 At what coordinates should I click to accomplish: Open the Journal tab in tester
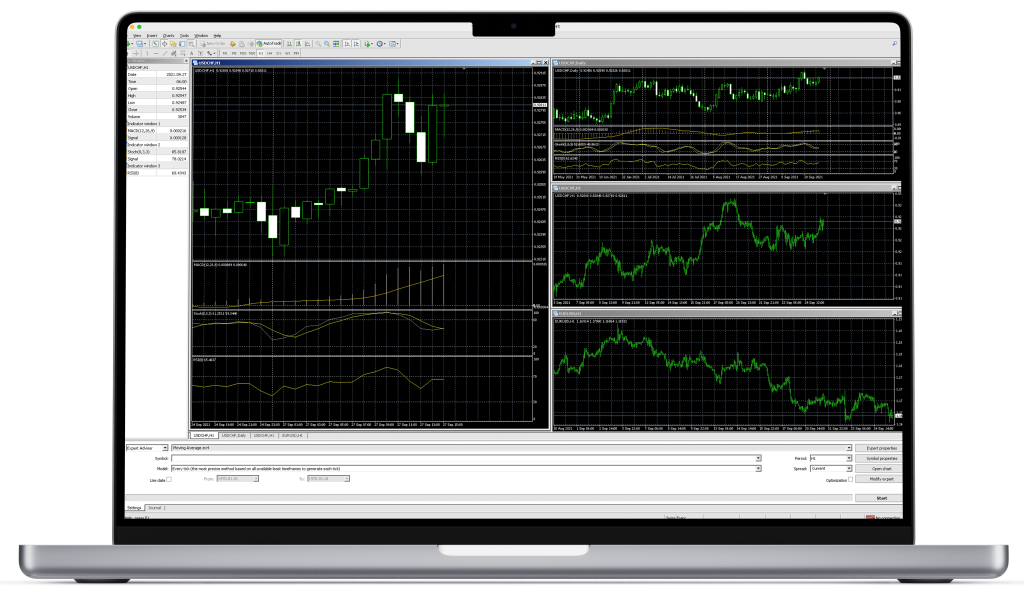pyautogui.click(x=155, y=508)
